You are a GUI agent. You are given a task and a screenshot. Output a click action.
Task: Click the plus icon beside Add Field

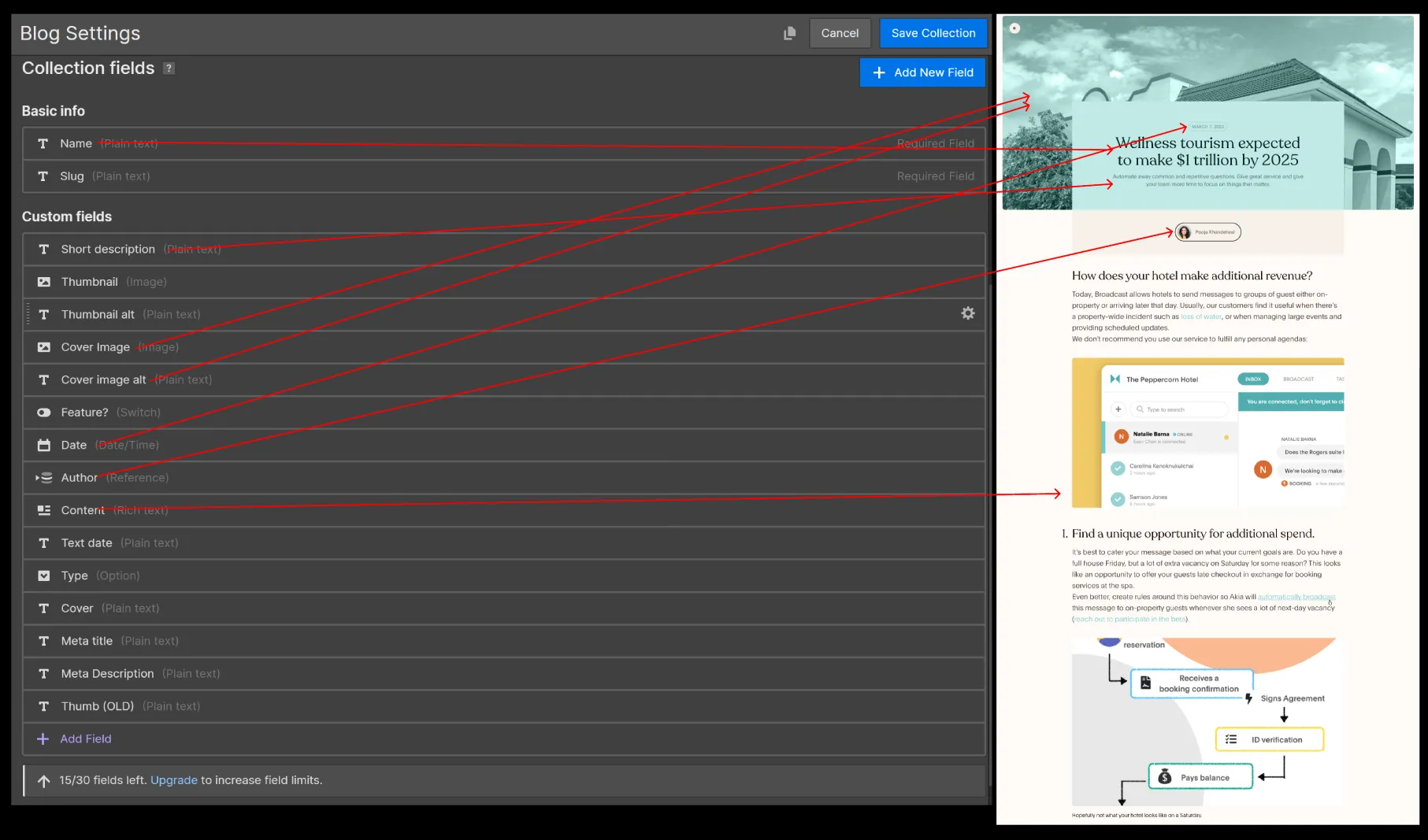click(x=43, y=738)
